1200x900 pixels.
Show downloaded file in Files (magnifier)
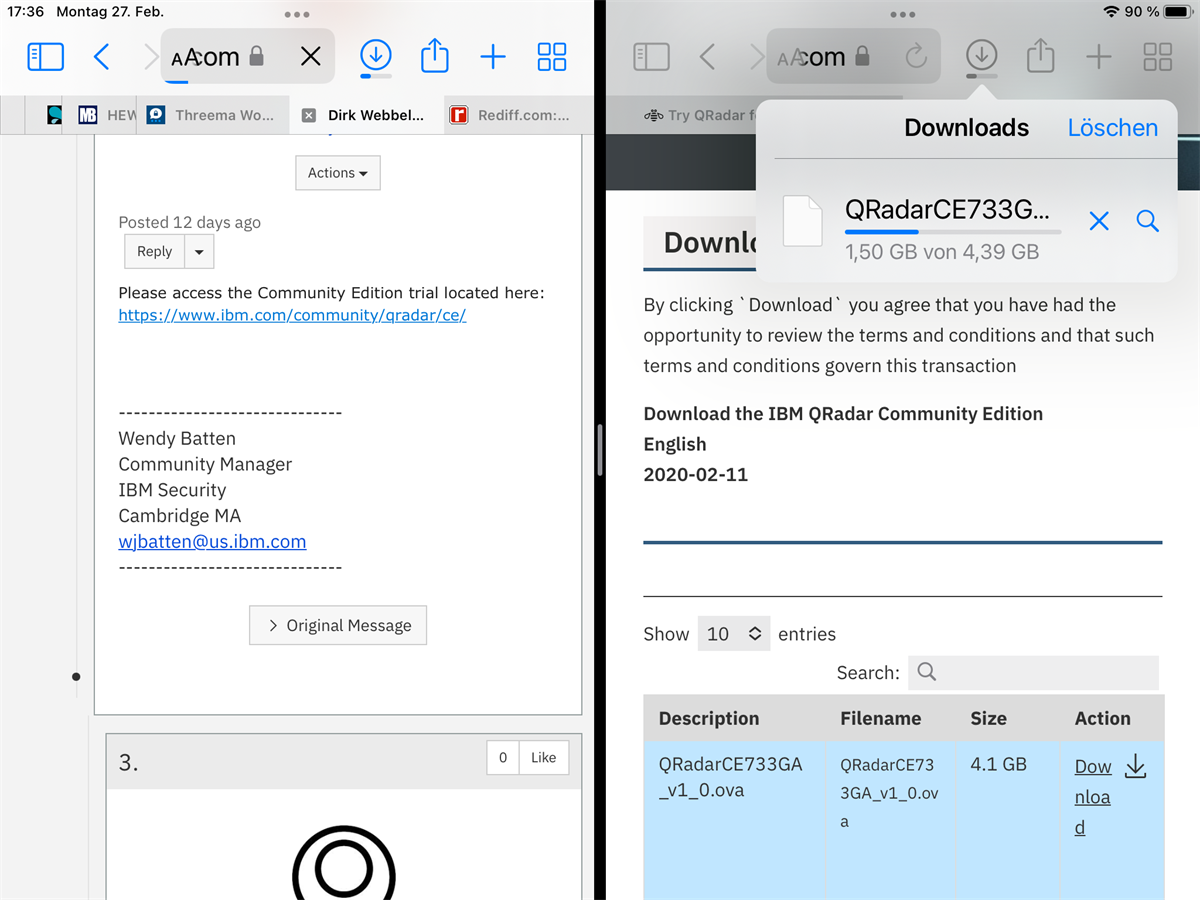click(1147, 221)
